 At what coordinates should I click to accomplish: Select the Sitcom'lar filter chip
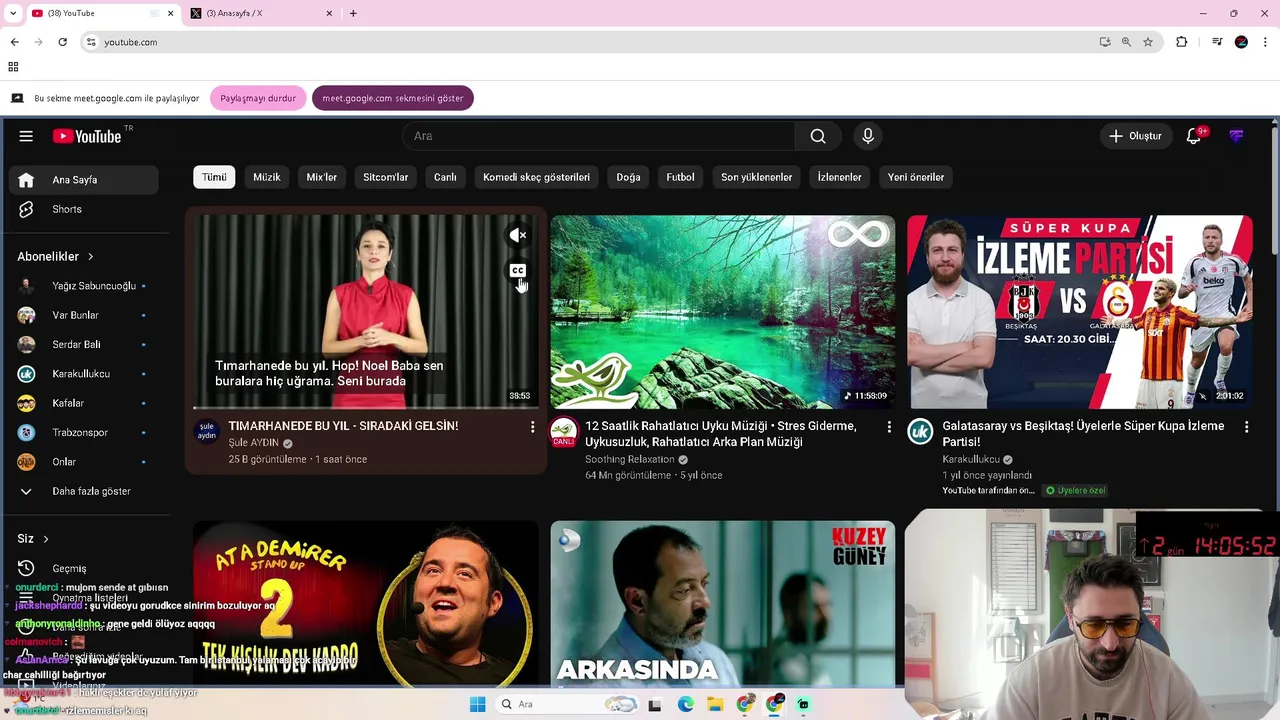pos(386,177)
